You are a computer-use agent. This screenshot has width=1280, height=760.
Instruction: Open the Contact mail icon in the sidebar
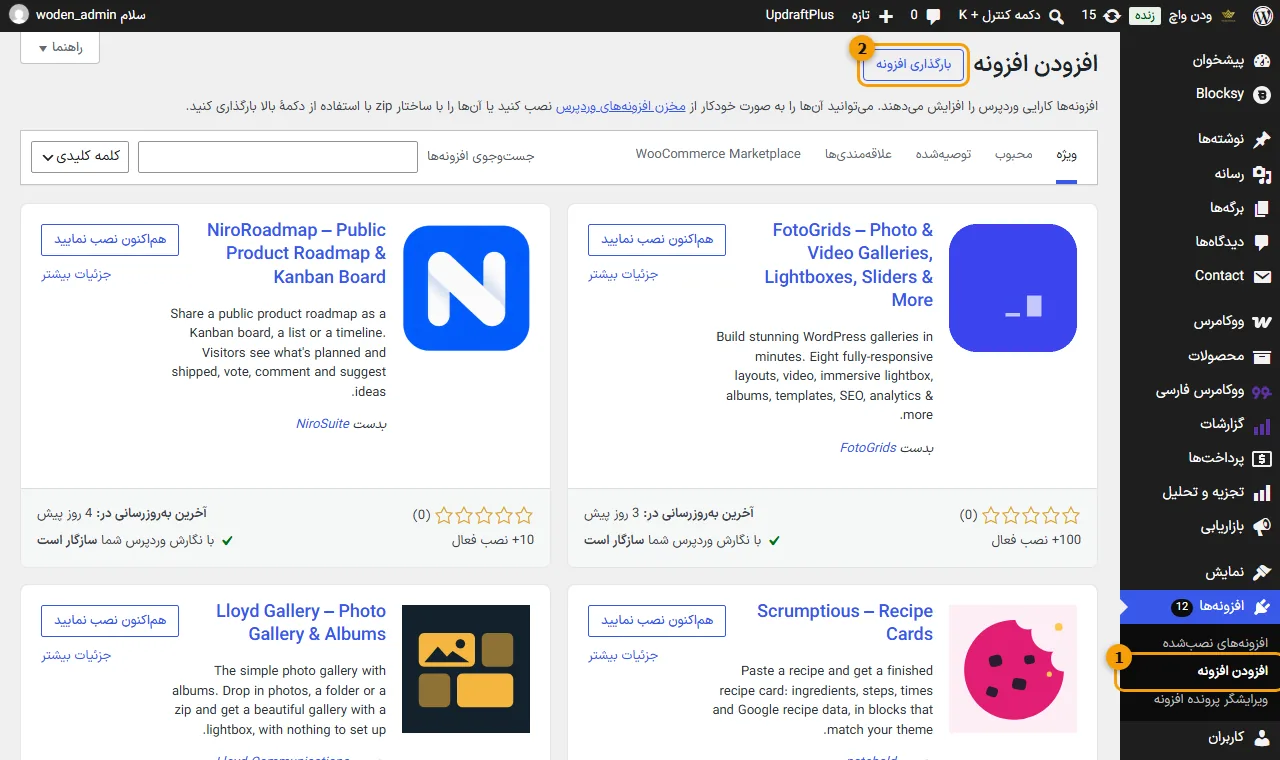tap(1262, 276)
